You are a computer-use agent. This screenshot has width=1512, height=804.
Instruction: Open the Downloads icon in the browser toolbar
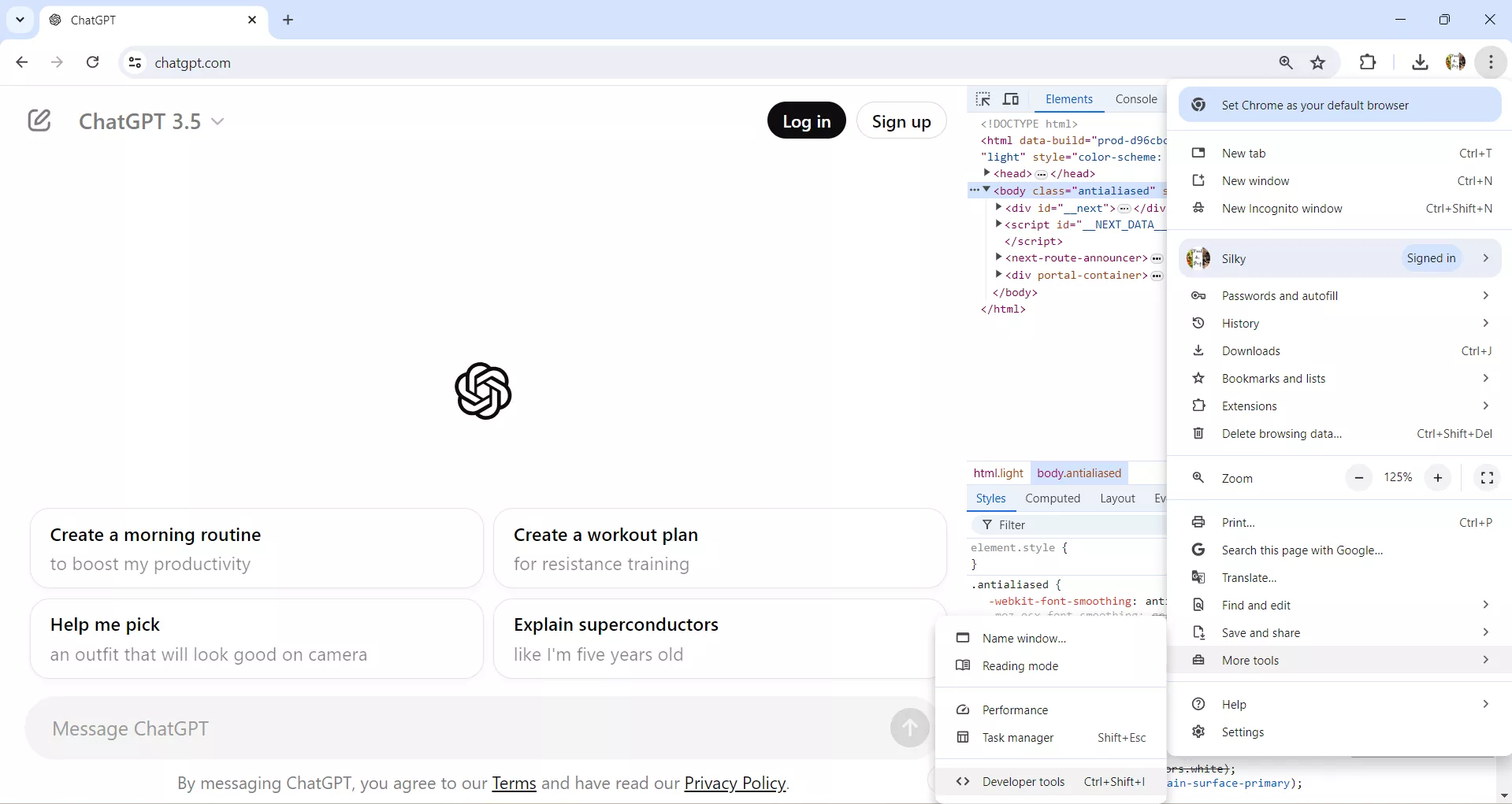[x=1419, y=62]
